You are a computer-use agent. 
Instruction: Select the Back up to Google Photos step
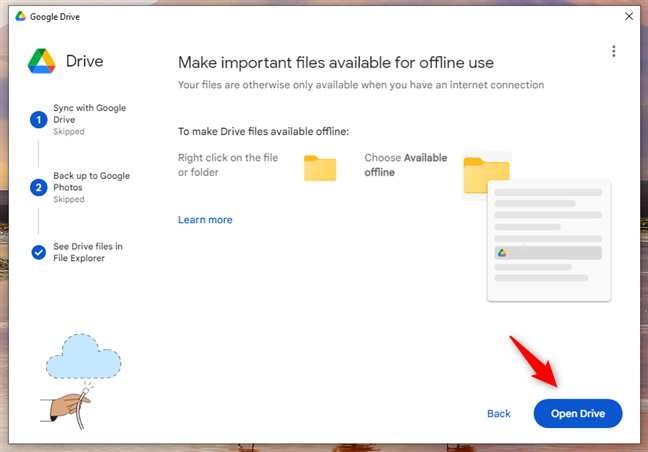(91, 181)
